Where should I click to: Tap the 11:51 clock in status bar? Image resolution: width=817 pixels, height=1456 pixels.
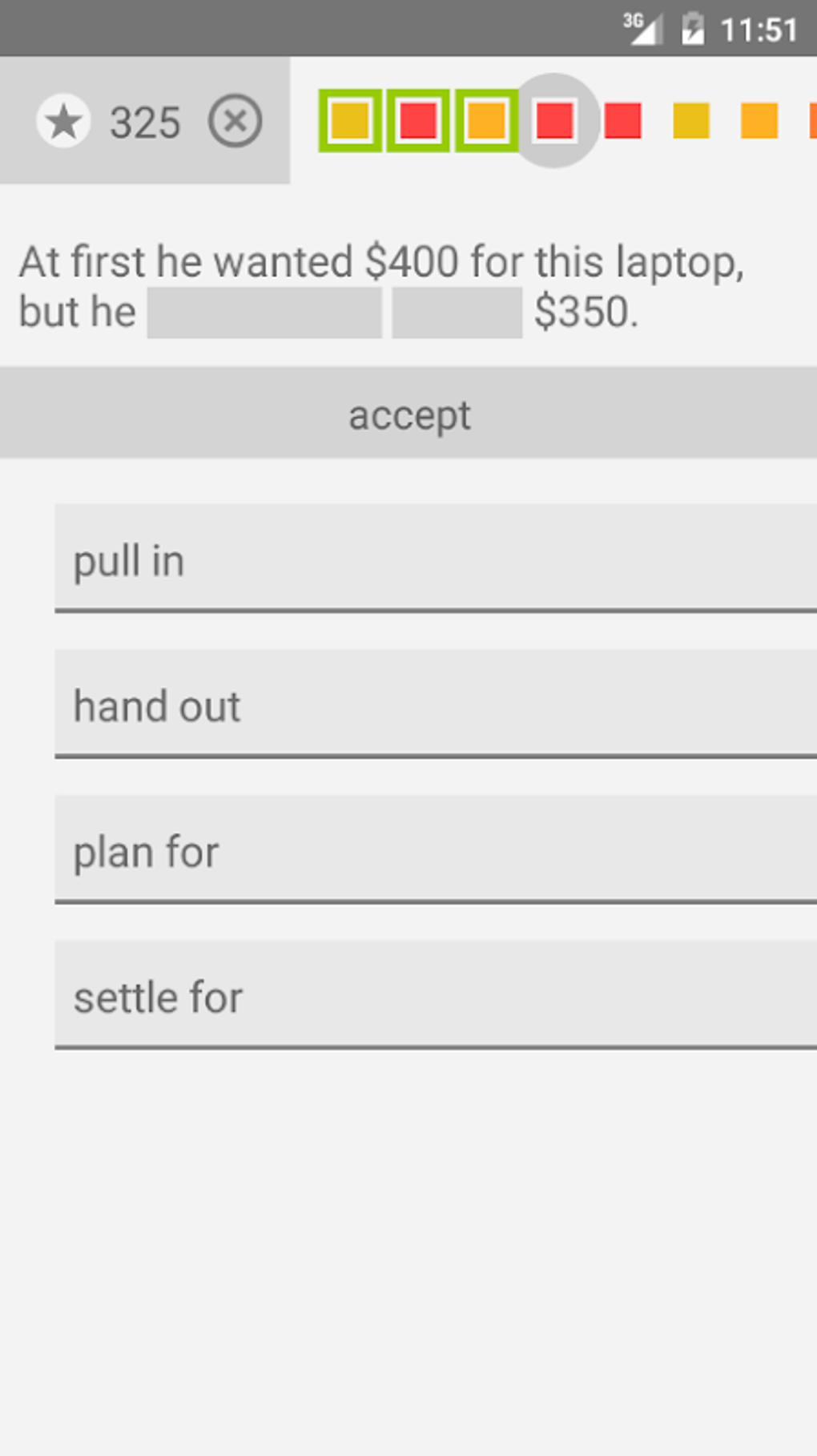(759, 30)
